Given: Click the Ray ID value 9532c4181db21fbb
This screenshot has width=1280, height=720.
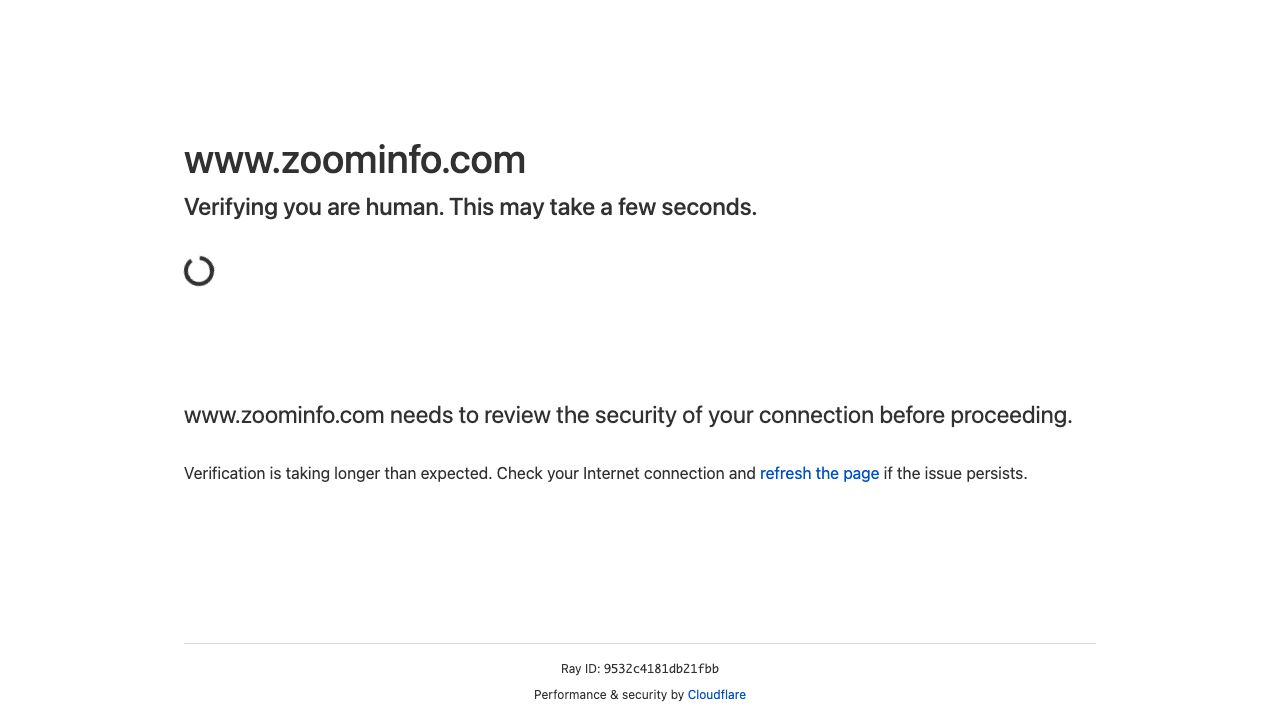Looking at the screenshot, I should 661,669.
